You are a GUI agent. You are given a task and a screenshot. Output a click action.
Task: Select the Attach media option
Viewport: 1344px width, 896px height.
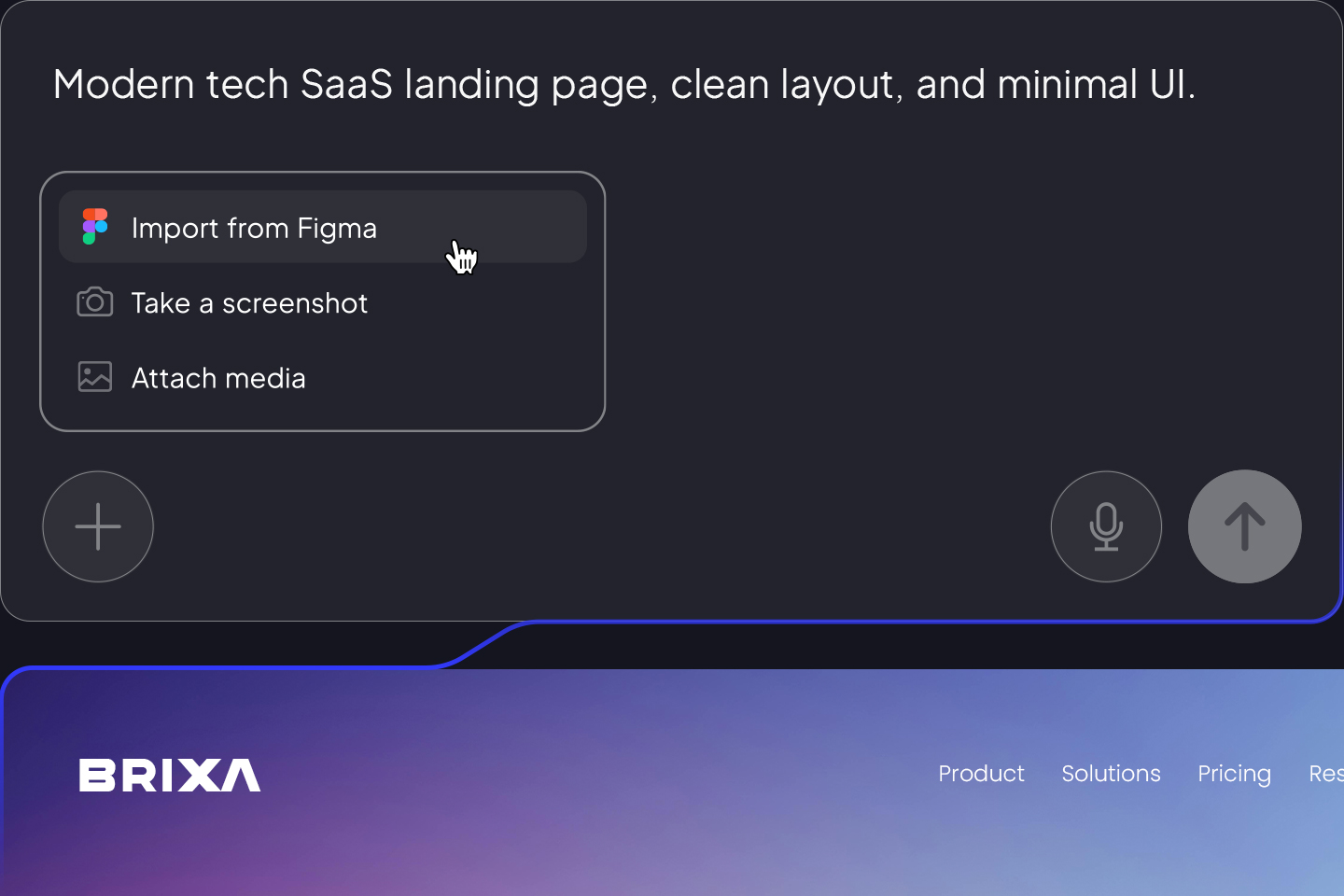point(218,378)
